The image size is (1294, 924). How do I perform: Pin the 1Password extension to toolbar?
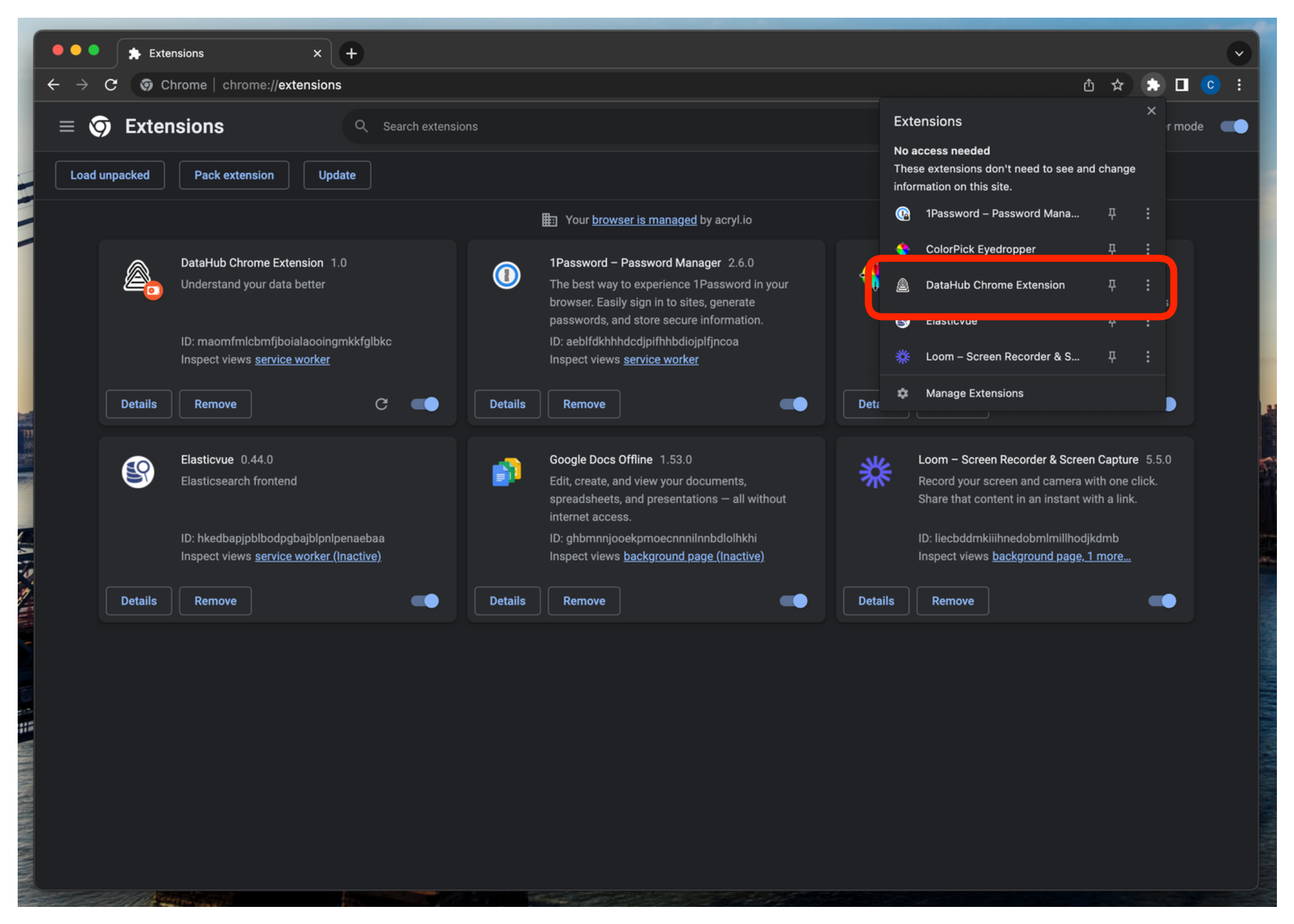tap(1112, 213)
